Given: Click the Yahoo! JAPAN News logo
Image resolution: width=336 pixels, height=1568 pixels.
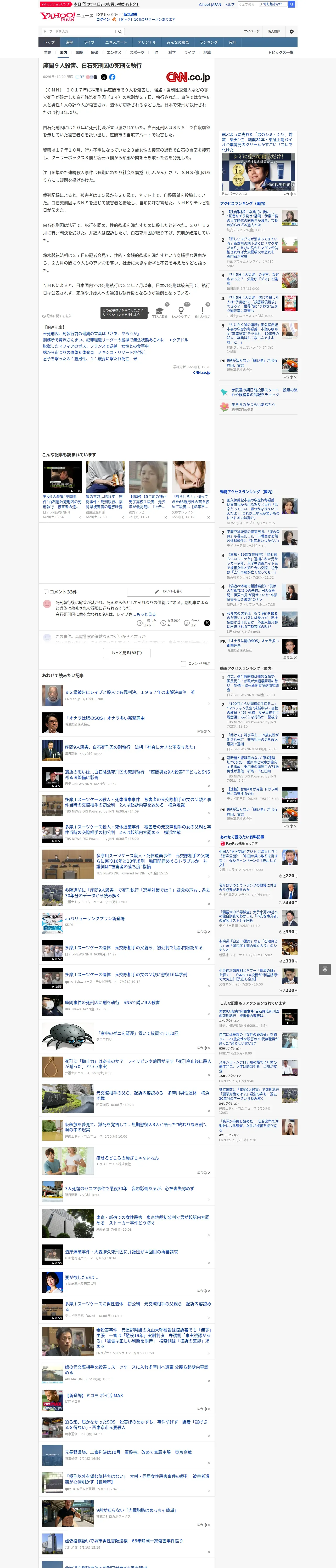Looking at the screenshot, I should point(66,16).
